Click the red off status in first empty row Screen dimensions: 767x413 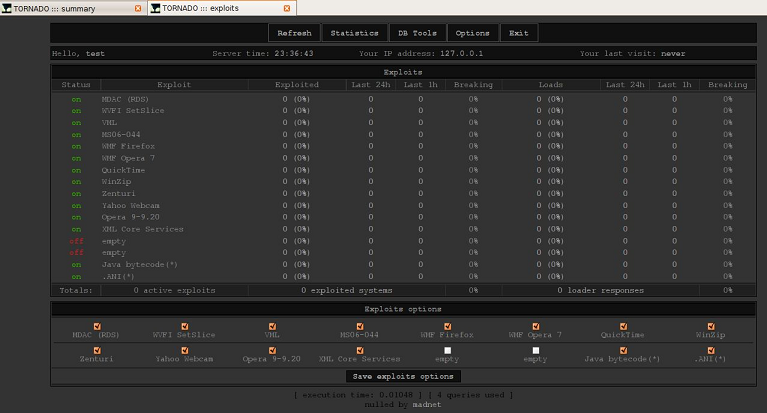click(76, 241)
